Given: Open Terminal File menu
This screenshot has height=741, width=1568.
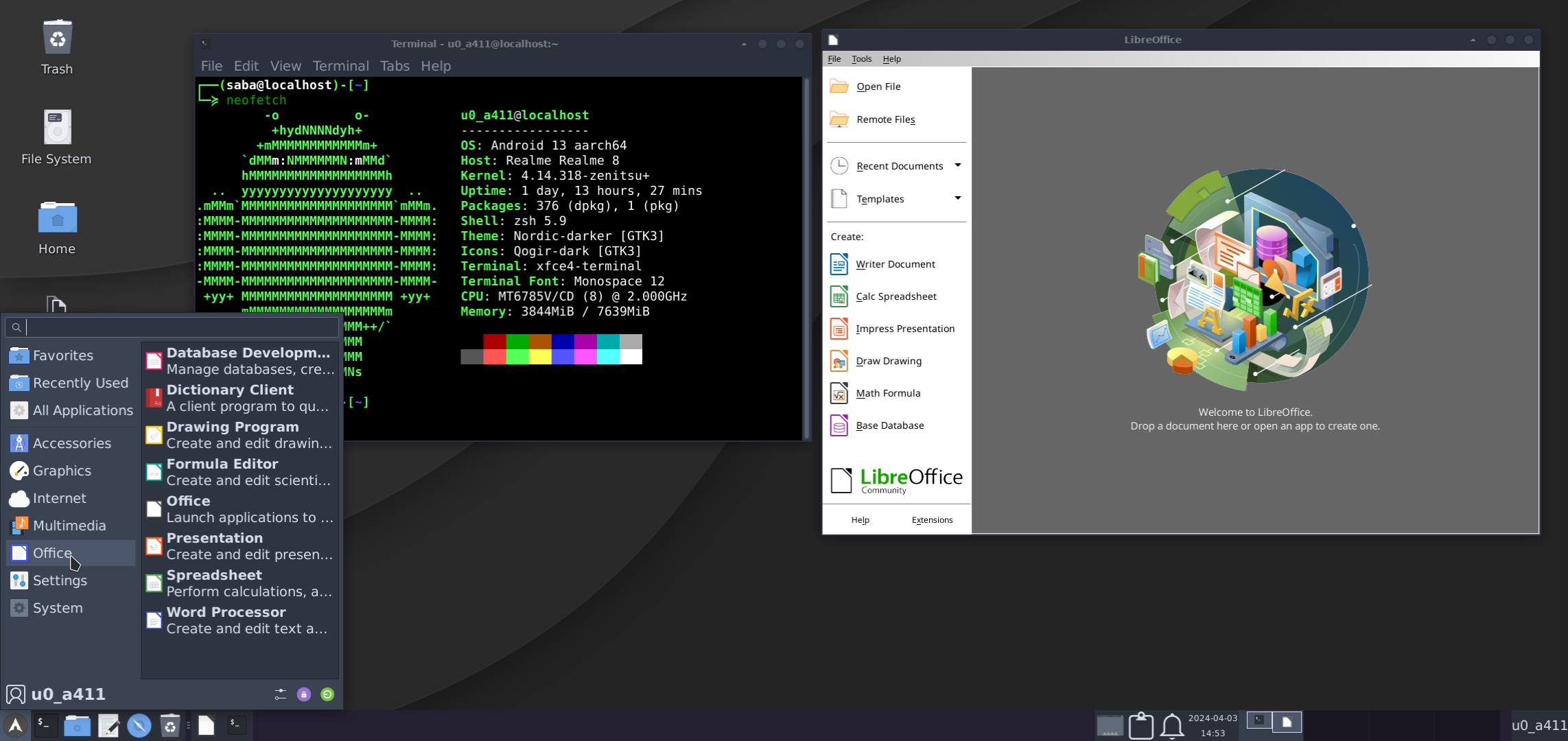Looking at the screenshot, I should (211, 66).
